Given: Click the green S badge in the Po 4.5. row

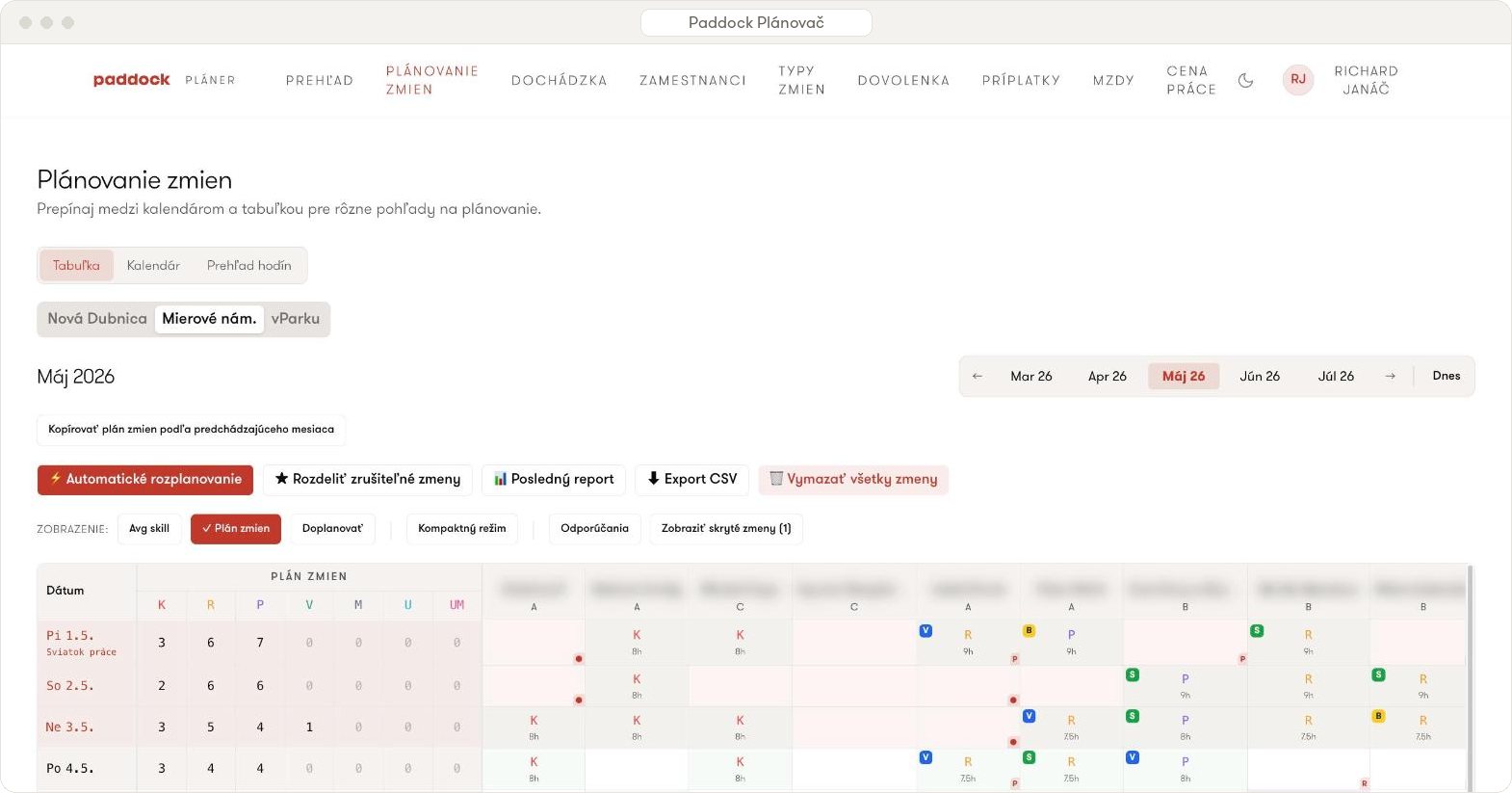Looking at the screenshot, I should [1029, 757].
